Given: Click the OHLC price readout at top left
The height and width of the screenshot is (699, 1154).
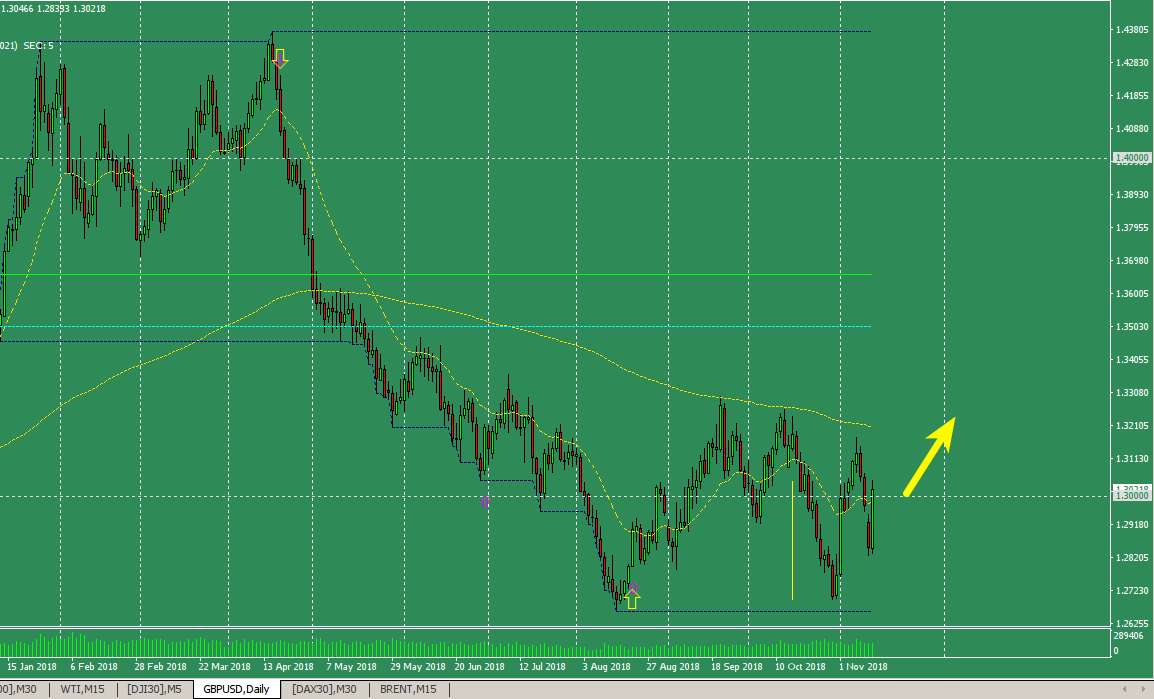Looking at the screenshot, I should point(53,9).
